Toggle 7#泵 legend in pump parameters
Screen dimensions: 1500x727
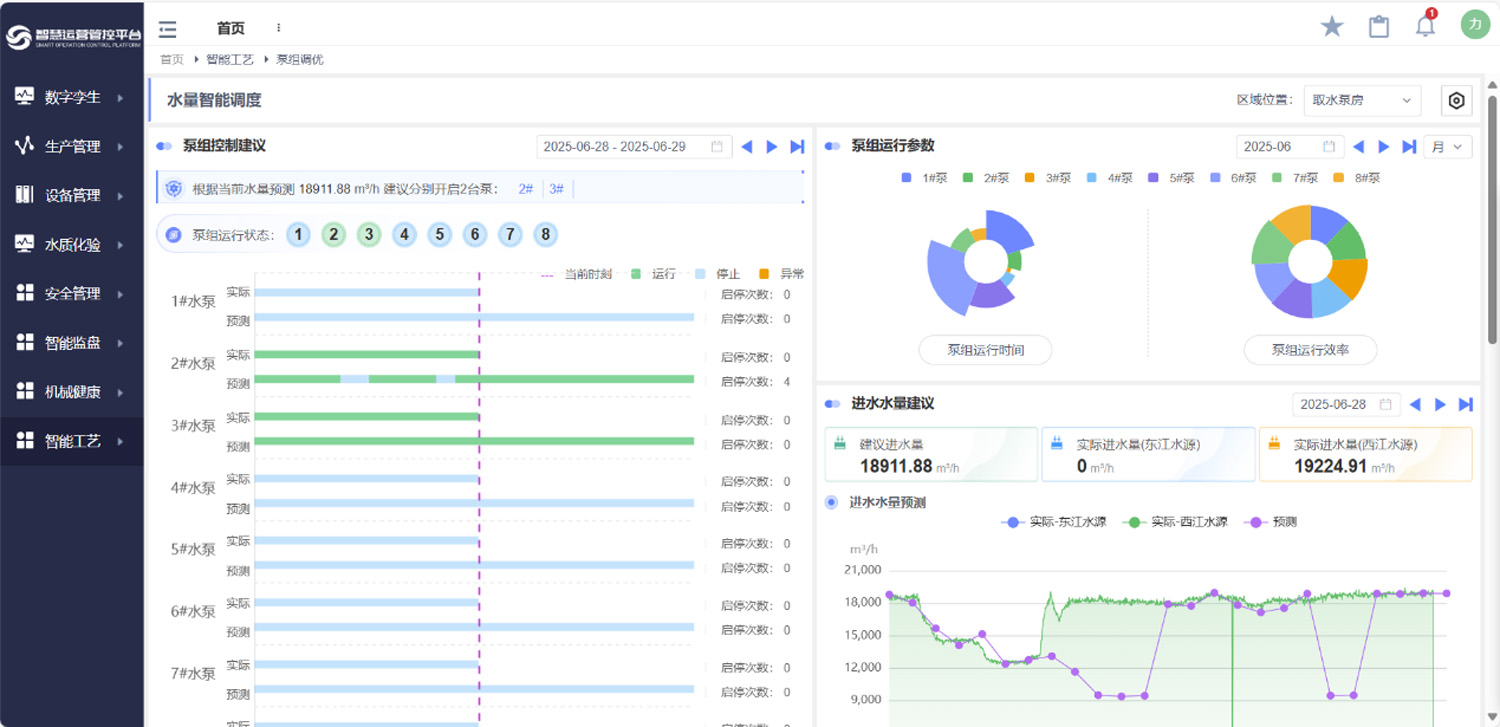[1296, 178]
